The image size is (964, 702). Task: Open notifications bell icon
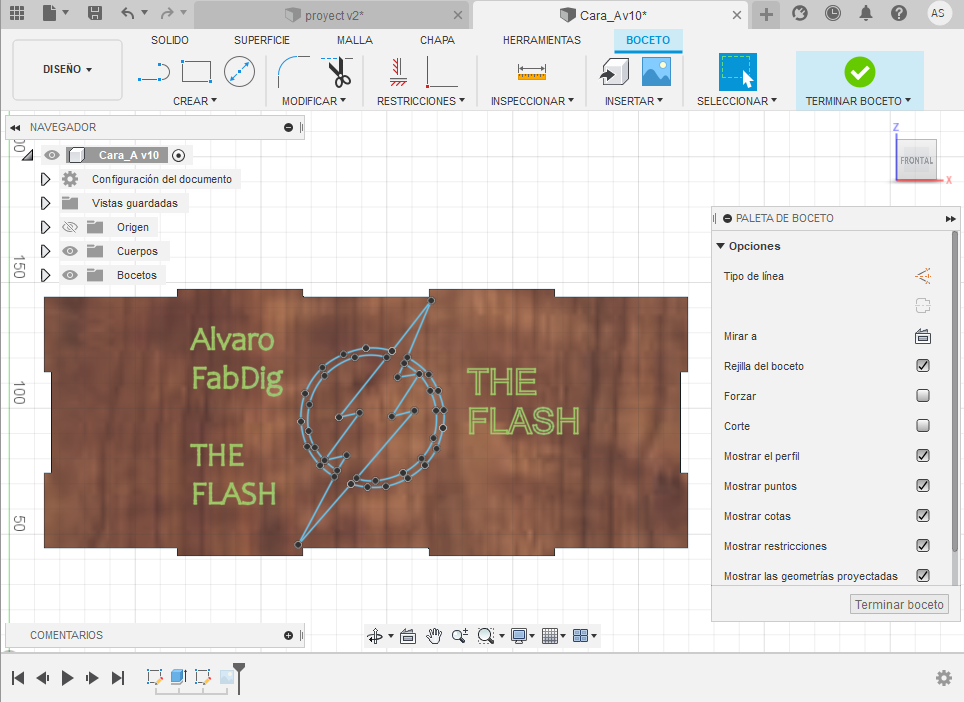point(866,13)
